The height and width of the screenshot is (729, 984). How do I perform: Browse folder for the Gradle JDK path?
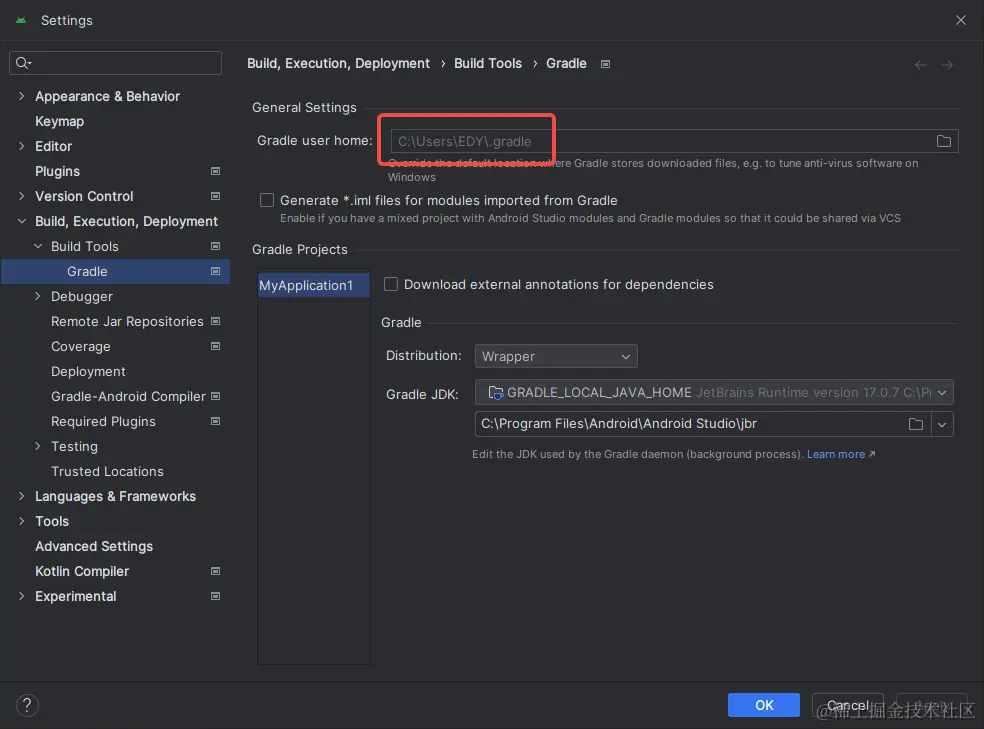(916, 424)
